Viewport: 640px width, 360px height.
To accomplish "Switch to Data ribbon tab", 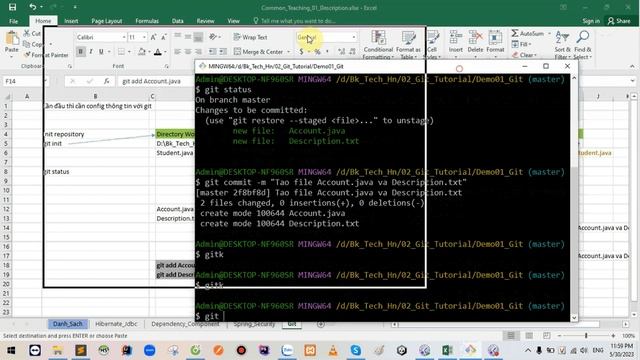I will pyautogui.click(x=178, y=21).
